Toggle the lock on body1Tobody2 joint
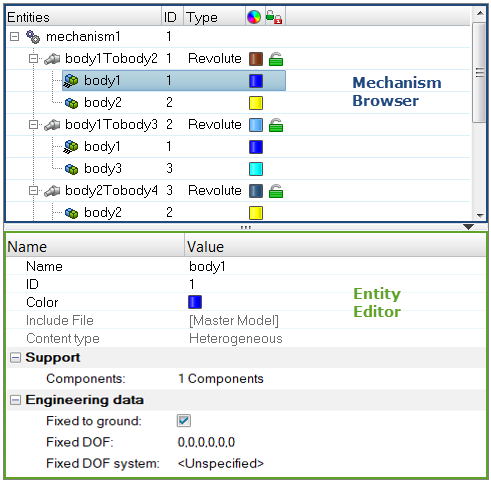The height and width of the screenshot is (482, 491). click(x=276, y=59)
